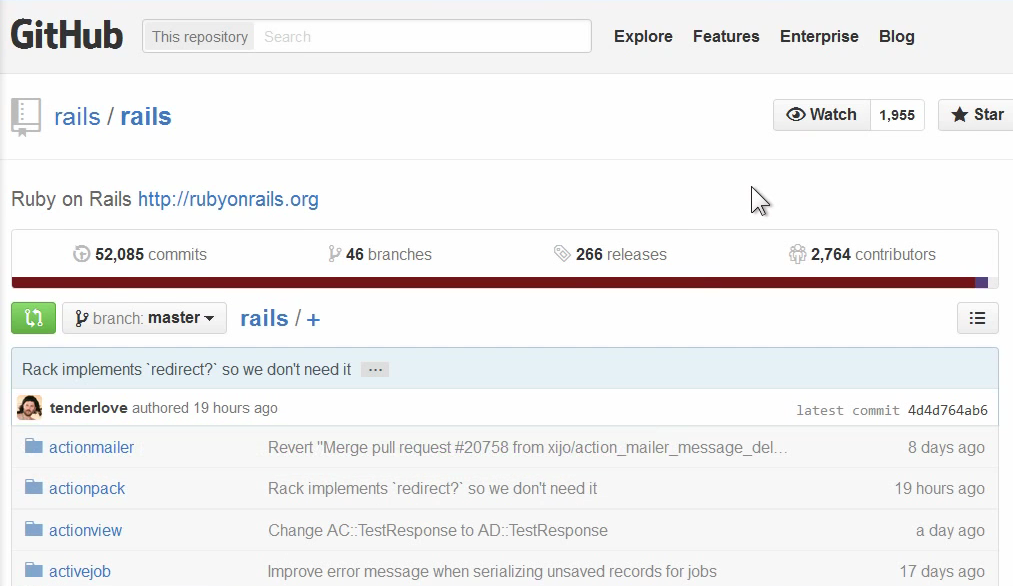Open the actionmailer Revert commit message
This screenshot has width=1013, height=586.
pos(528,447)
